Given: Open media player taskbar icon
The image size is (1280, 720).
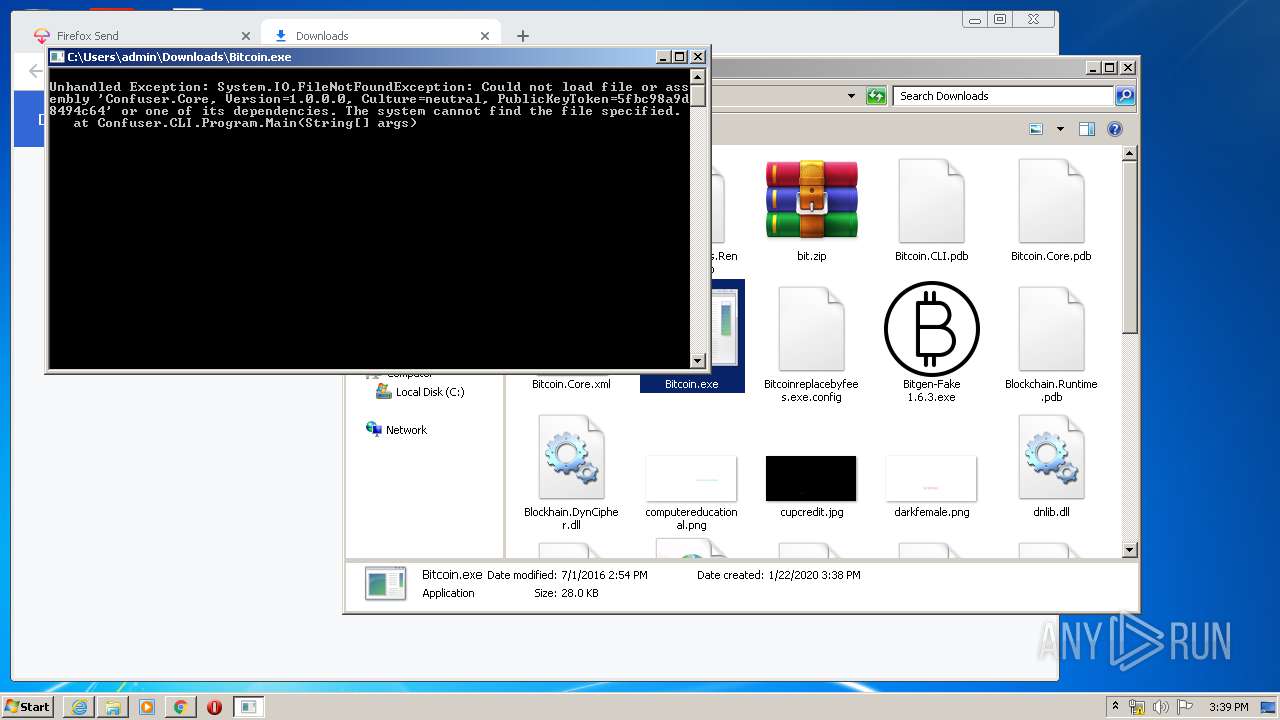Looking at the screenshot, I should [147, 707].
